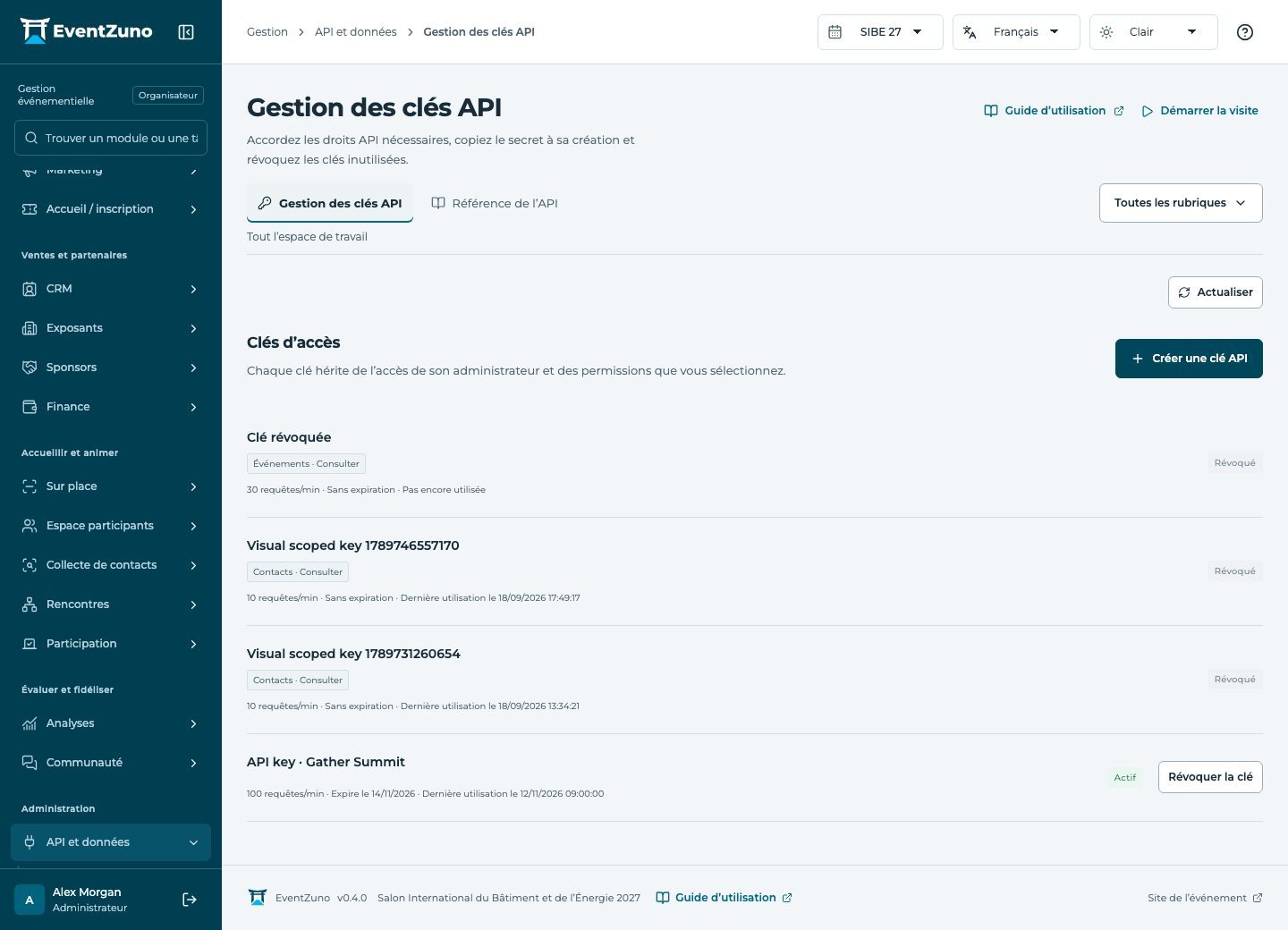Click the Événements · Consulter permission tag
Viewport: 1288px width, 930px height.
(x=306, y=464)
